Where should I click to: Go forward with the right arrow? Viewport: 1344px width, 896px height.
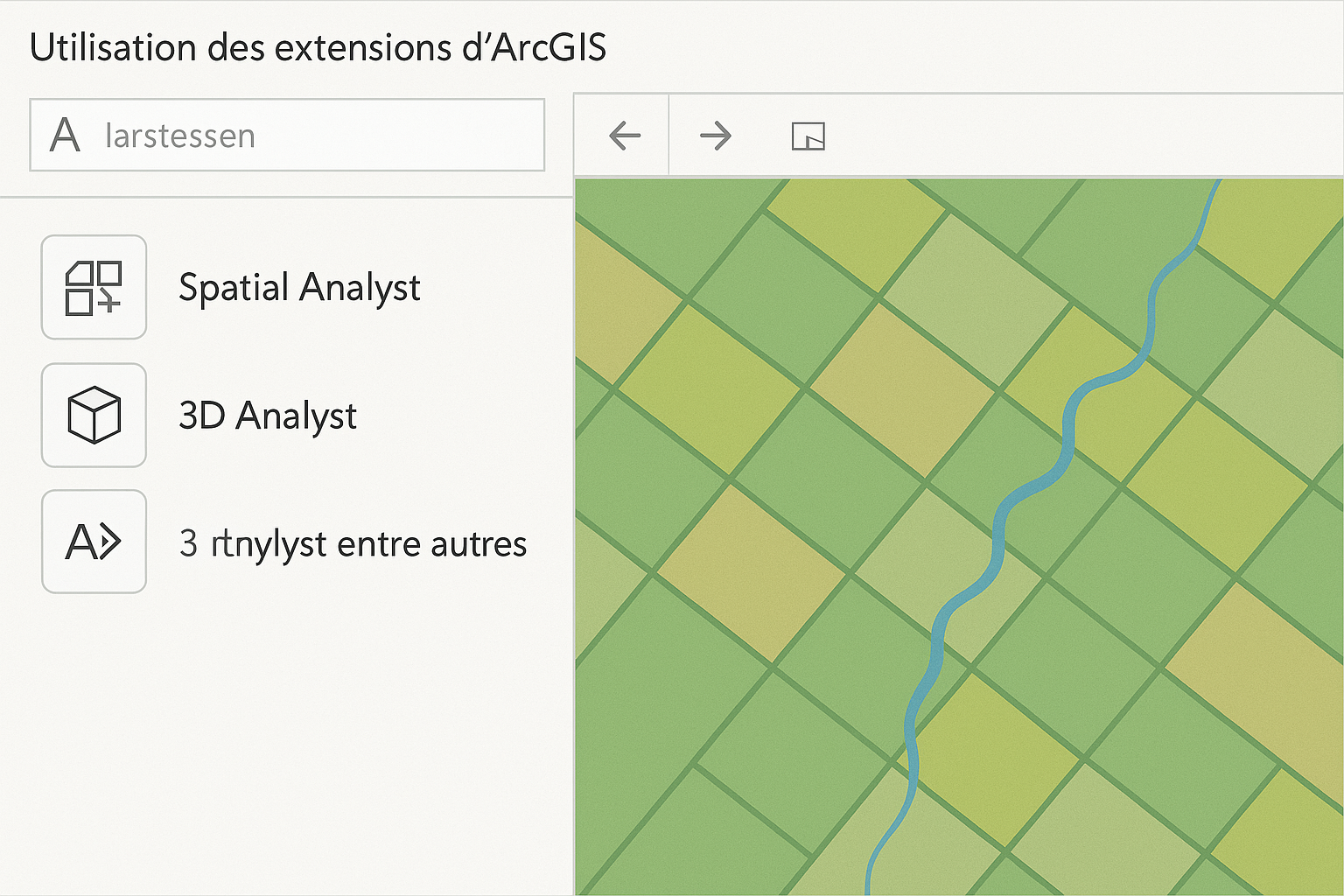[x=716, y=136]
